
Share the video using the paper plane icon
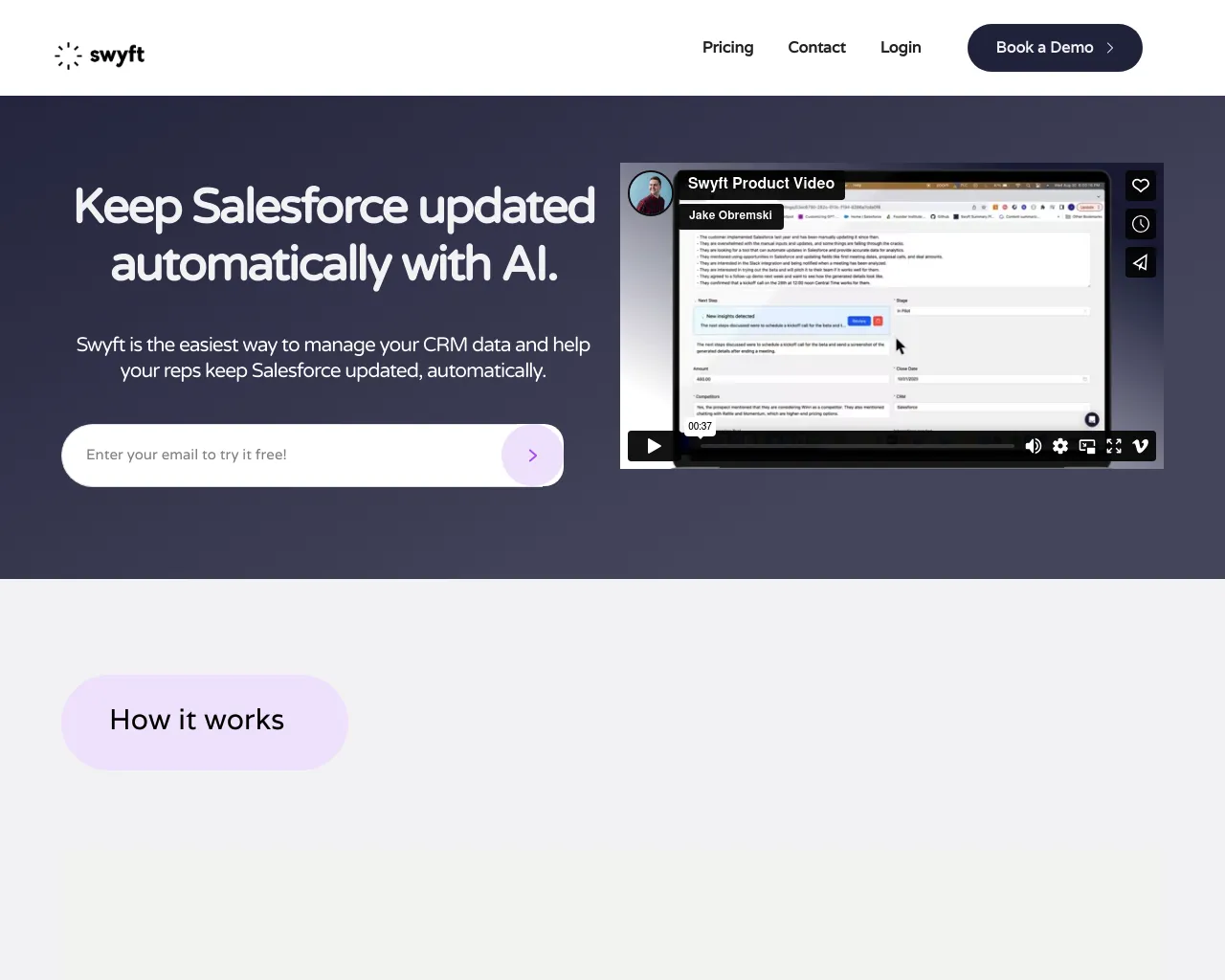click(1140, 262)
